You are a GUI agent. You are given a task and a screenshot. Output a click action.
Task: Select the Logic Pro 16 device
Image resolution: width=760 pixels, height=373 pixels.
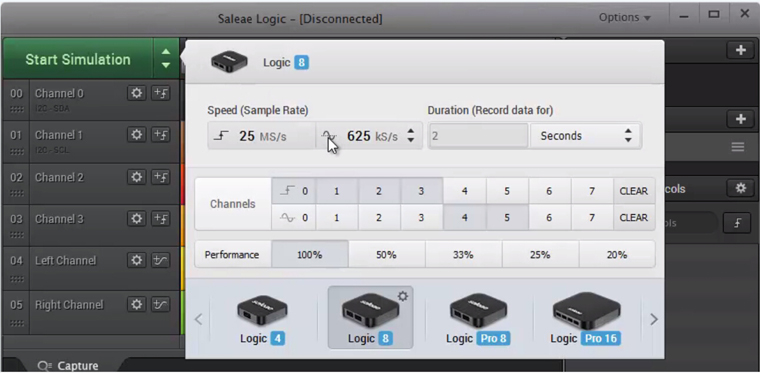click(586, 318)
